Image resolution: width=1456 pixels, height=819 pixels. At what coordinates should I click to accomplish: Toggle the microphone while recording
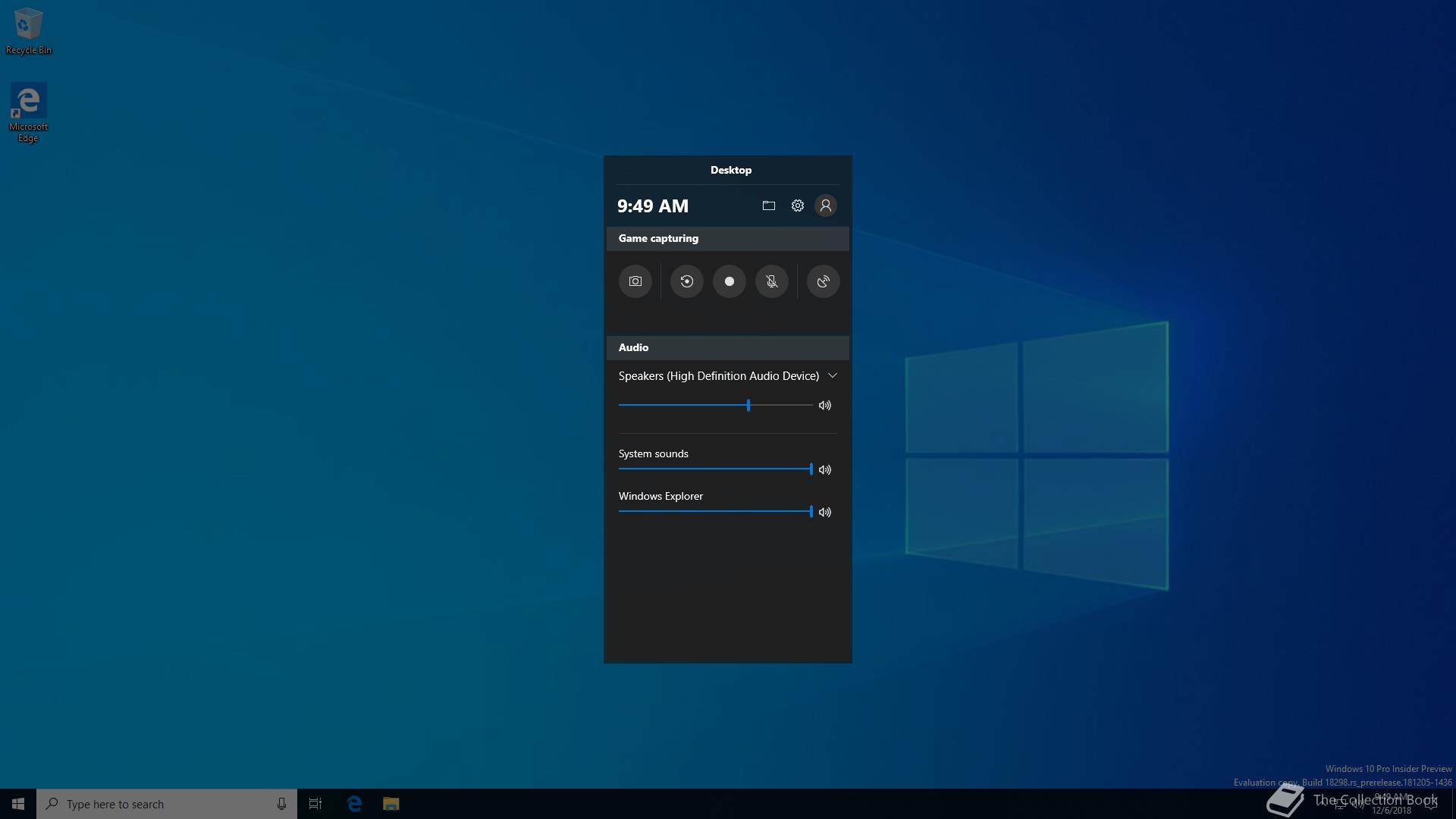pyautogui.click(x=771, y=281)
